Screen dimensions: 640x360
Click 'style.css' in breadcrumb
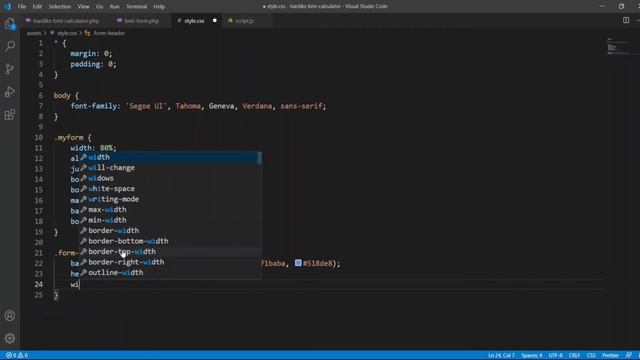coord(67,33)
